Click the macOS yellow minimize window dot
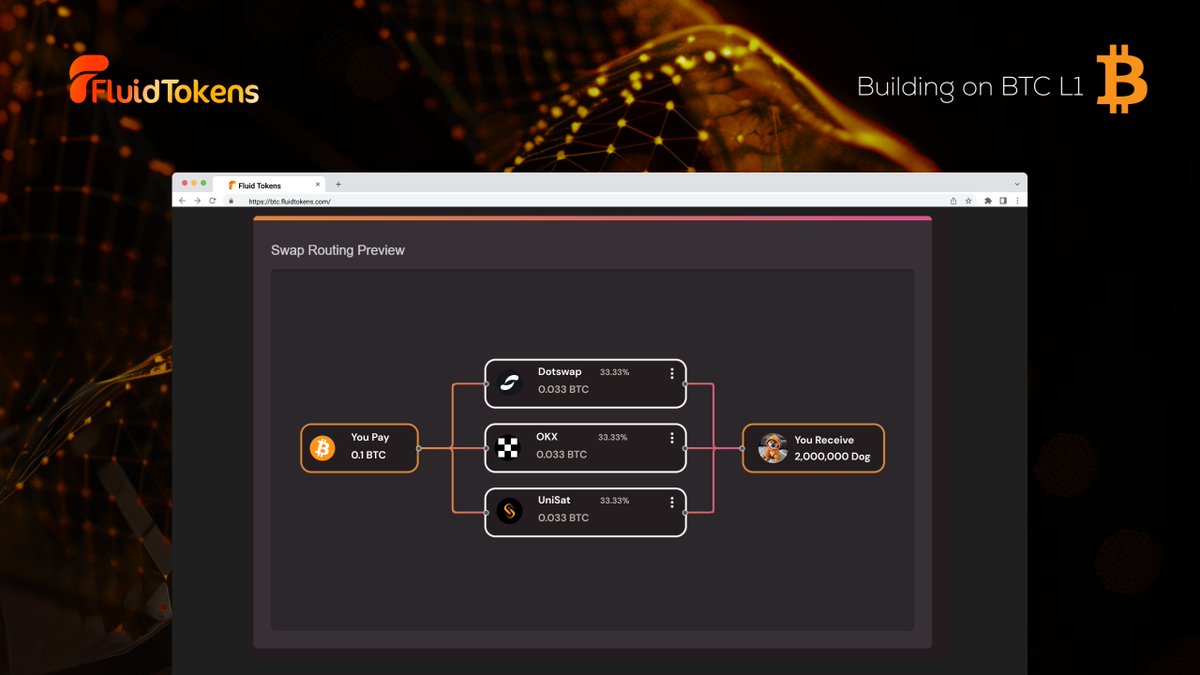This screenshot has width=1200, height=675. 193,183
